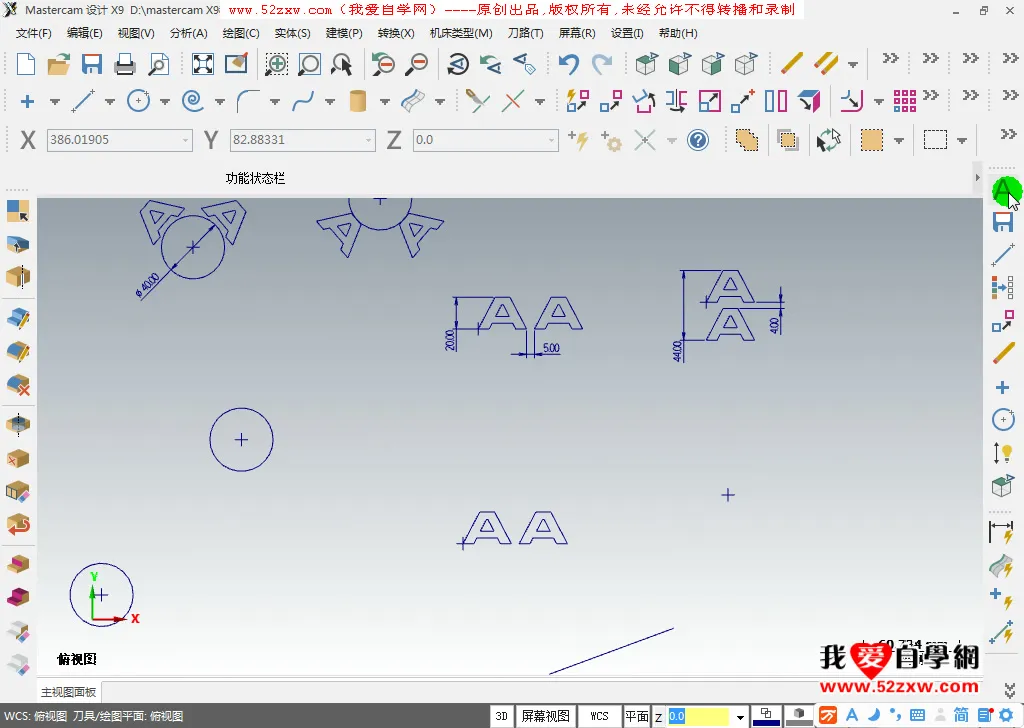The height and width of the screenshot is (728, 1024).
Task: Toggle the 平面 plane button
Action: pos(636,716)
